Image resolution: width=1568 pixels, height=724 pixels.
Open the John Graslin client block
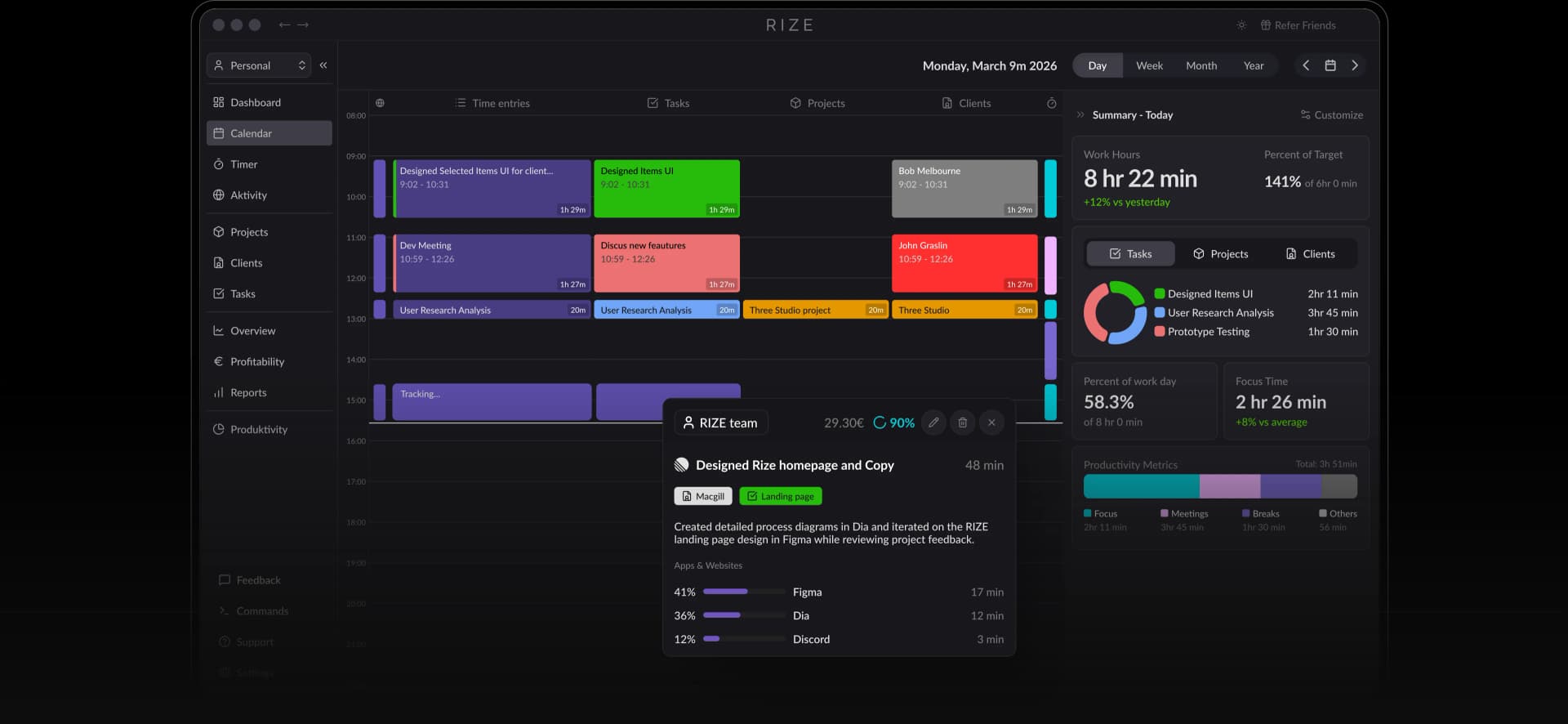pos(964,263)
